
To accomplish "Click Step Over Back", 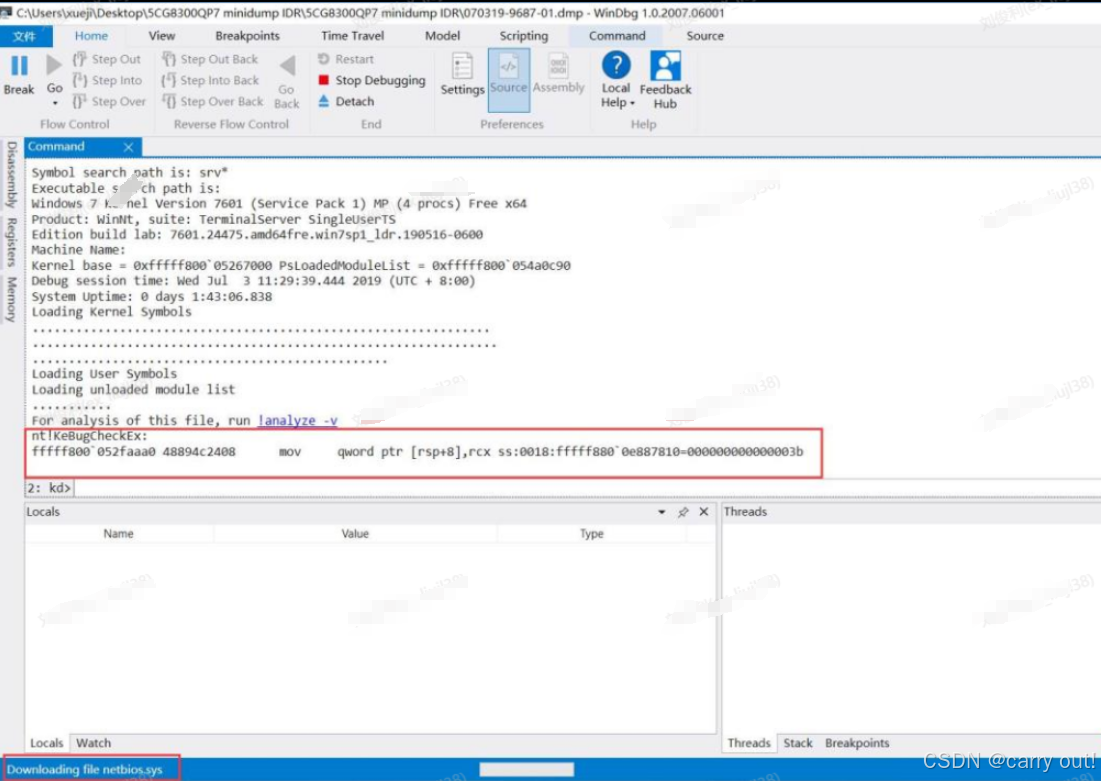I will [x=213, y=101].
